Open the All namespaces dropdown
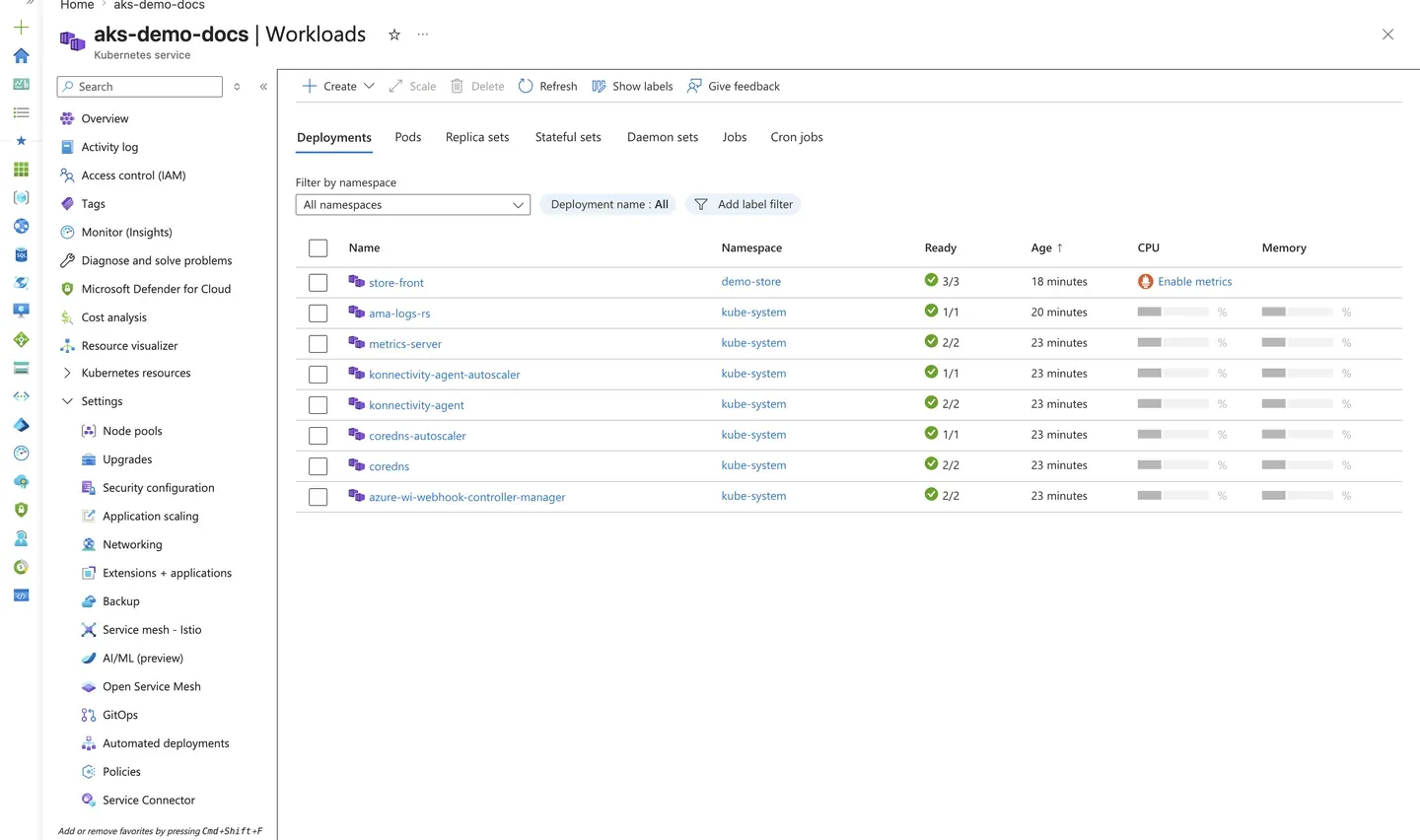 point(413,205)
